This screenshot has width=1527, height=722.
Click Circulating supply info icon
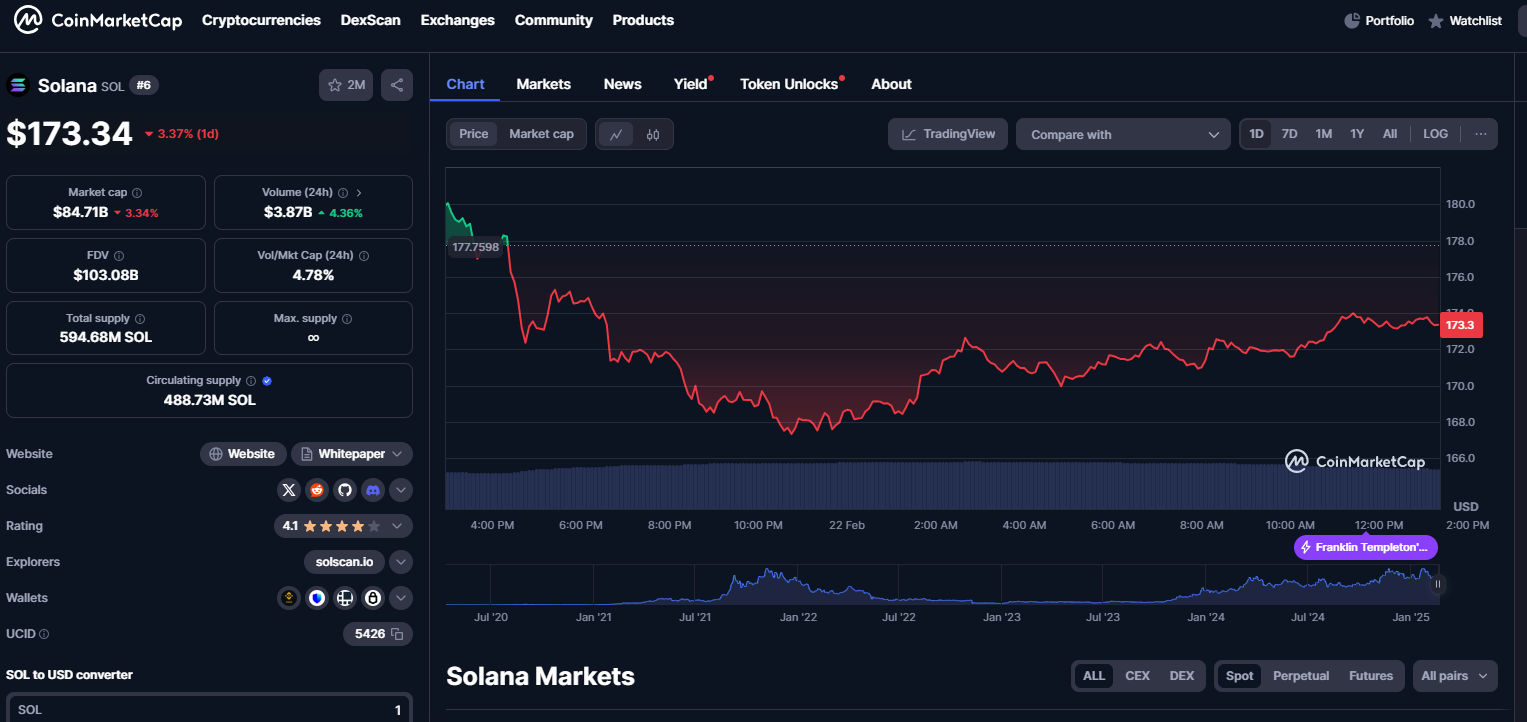[251, 381]
